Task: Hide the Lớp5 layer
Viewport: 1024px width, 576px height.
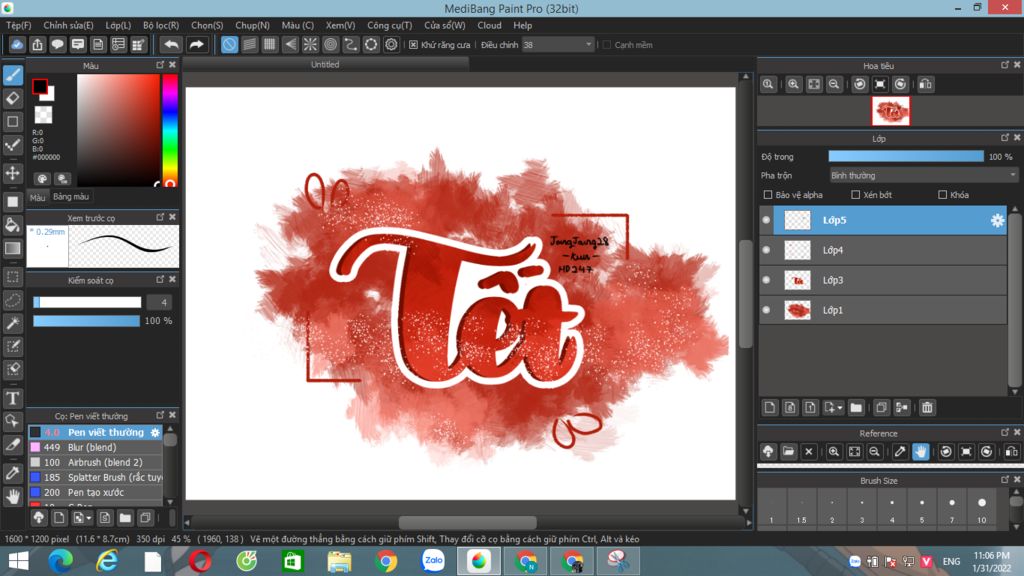Action: click(x=766, y=220)
